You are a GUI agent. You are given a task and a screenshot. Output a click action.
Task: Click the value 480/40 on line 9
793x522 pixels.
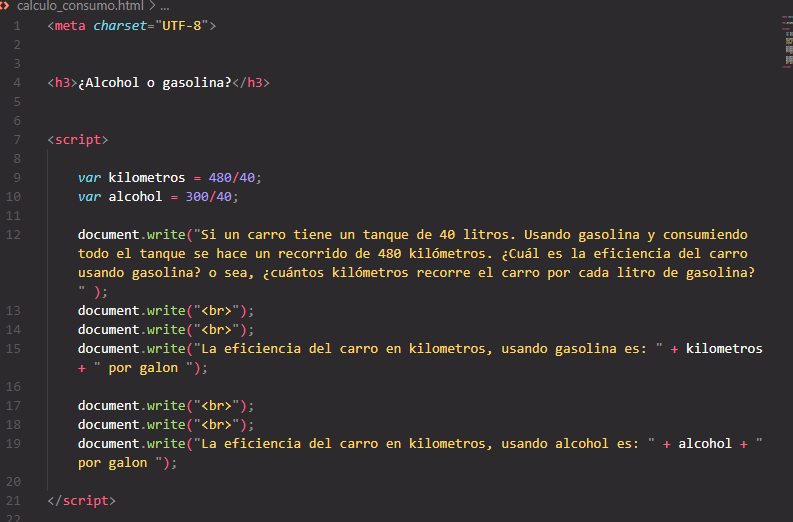(x=232, y=178)
